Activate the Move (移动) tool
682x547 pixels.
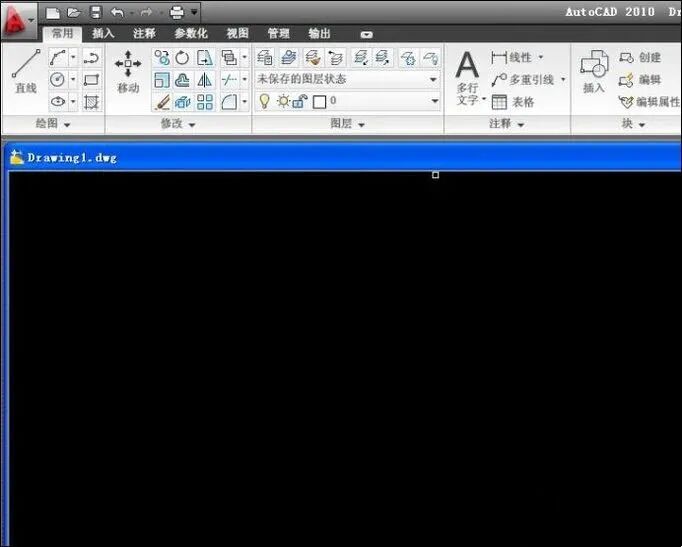tap(128, 72)
